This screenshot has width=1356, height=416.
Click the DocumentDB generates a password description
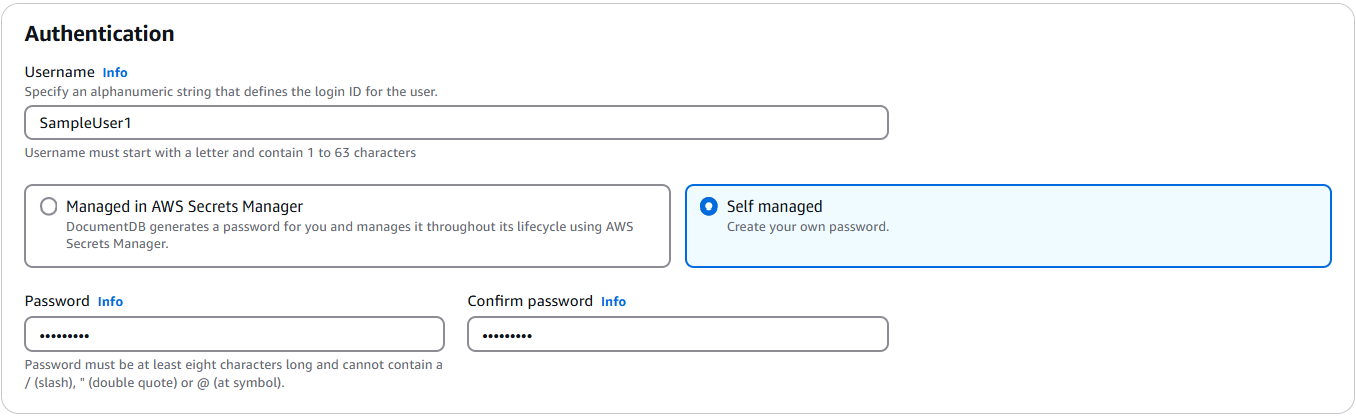click(x=349, y=226)
